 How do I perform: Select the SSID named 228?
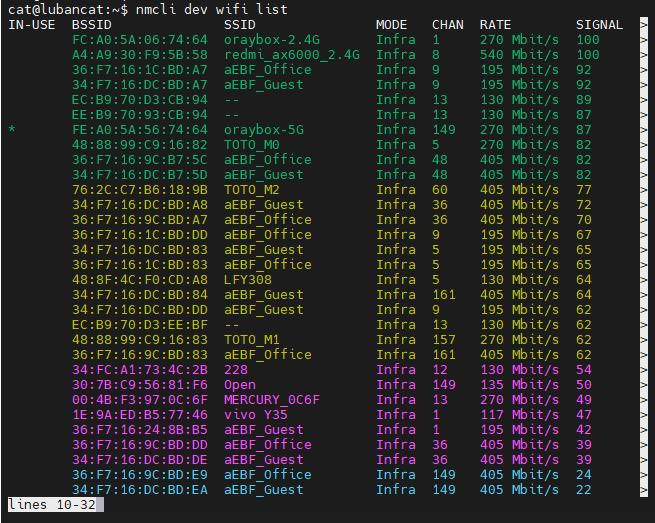236,370
